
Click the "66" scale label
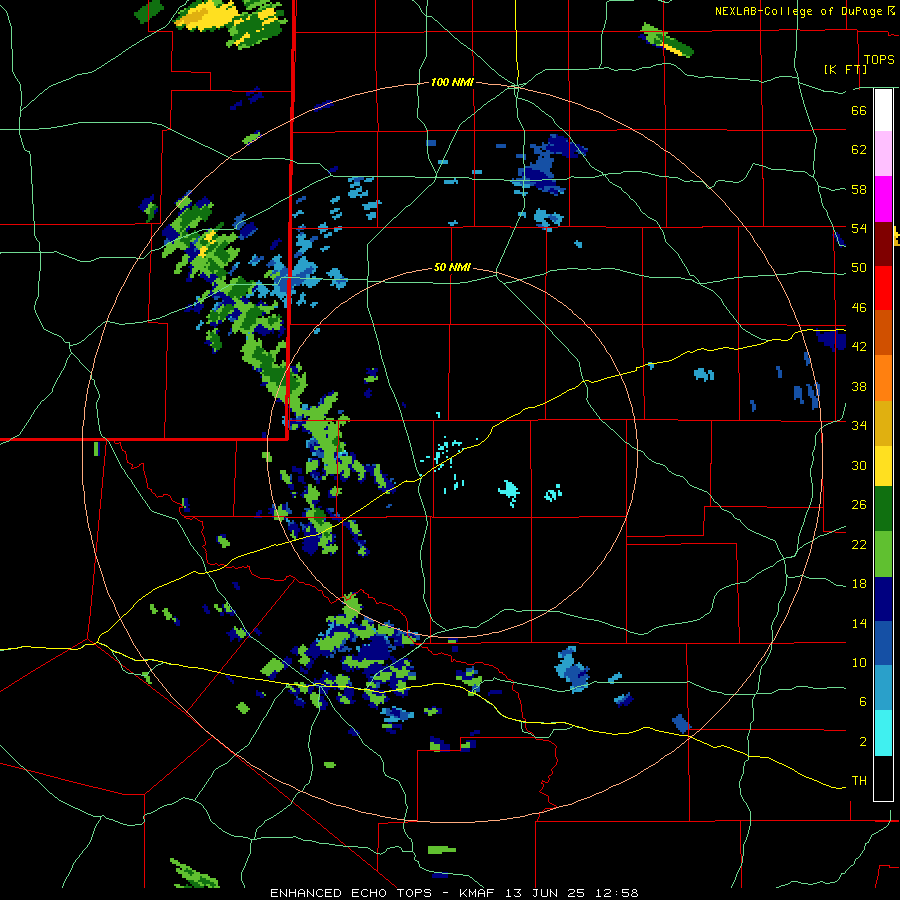859,110
